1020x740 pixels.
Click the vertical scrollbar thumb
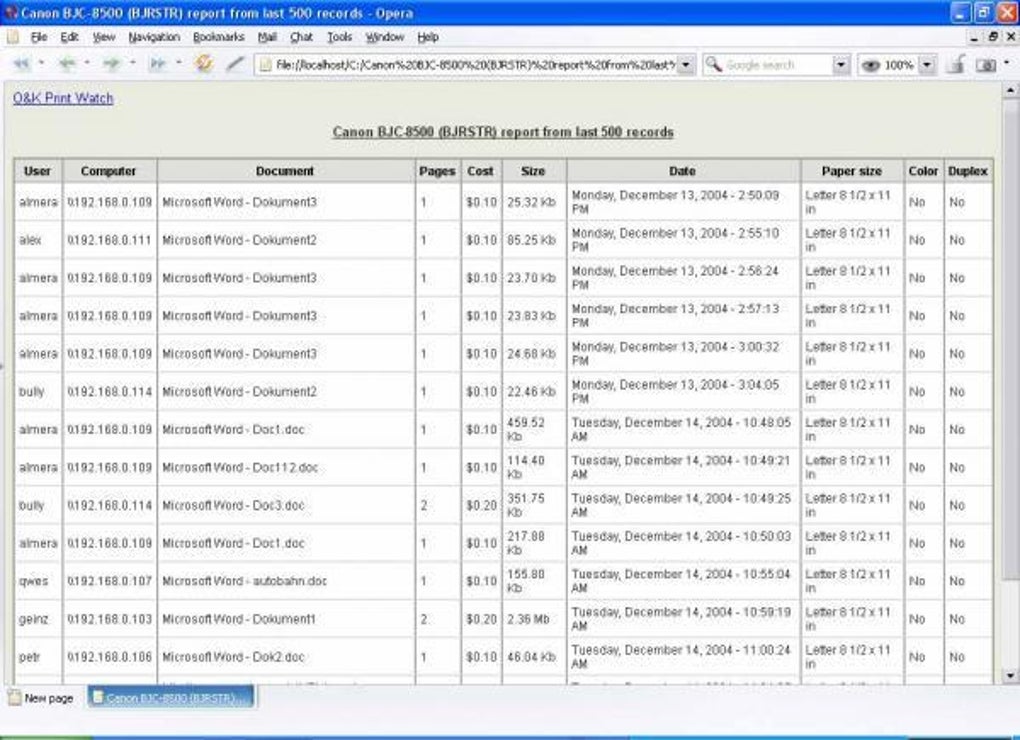(1010, 341)
